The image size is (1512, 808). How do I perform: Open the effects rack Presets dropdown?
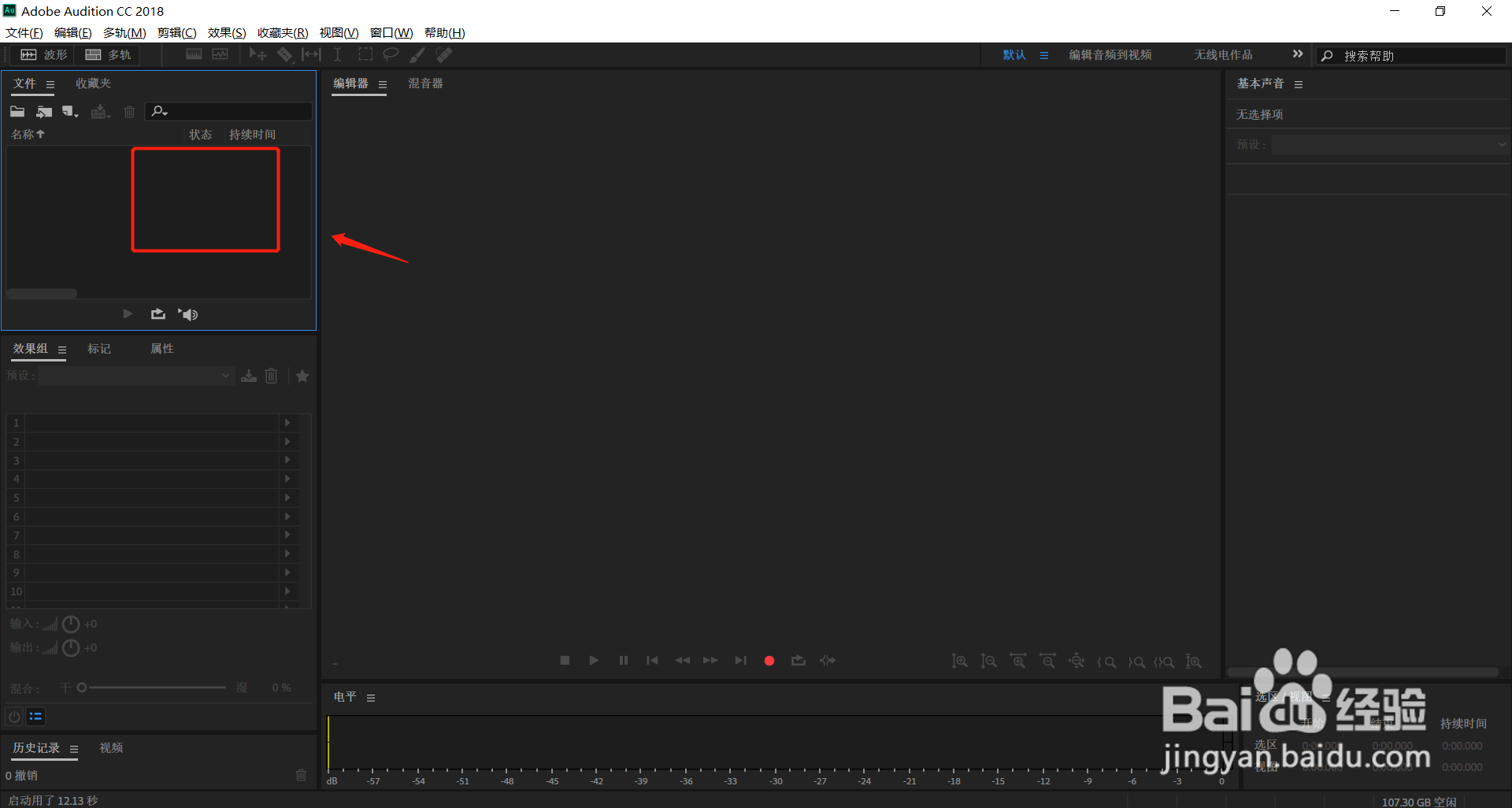click(x=136, y=376)
